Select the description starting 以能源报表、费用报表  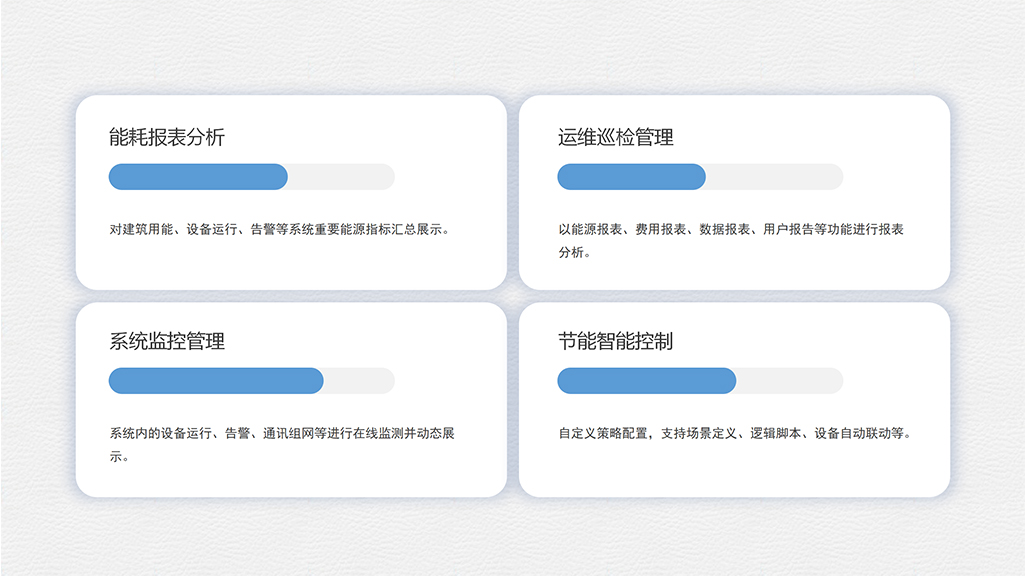tap(731, 240)
